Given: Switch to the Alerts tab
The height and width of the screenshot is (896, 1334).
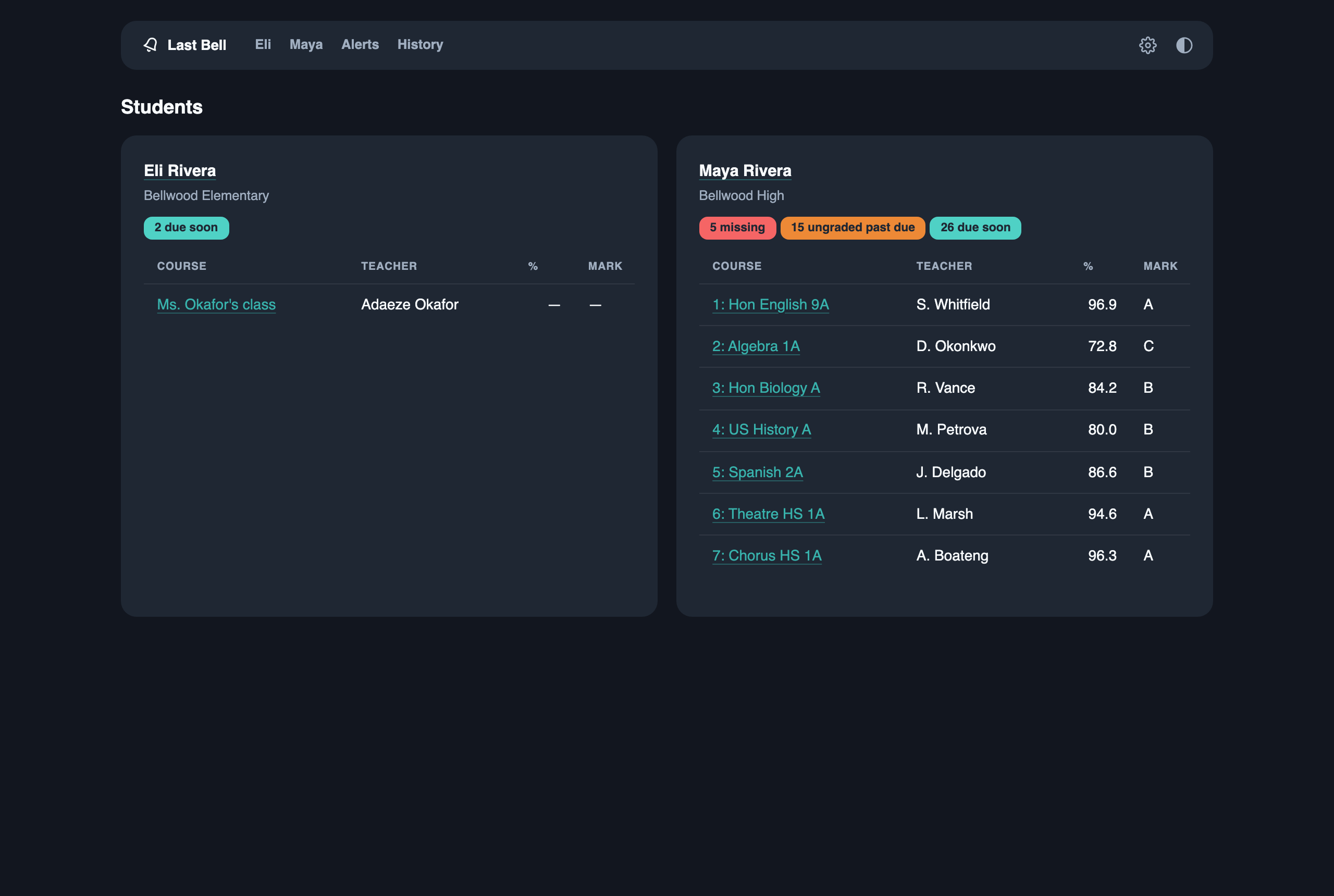Looking at the screenshot, I should point(360,45).
